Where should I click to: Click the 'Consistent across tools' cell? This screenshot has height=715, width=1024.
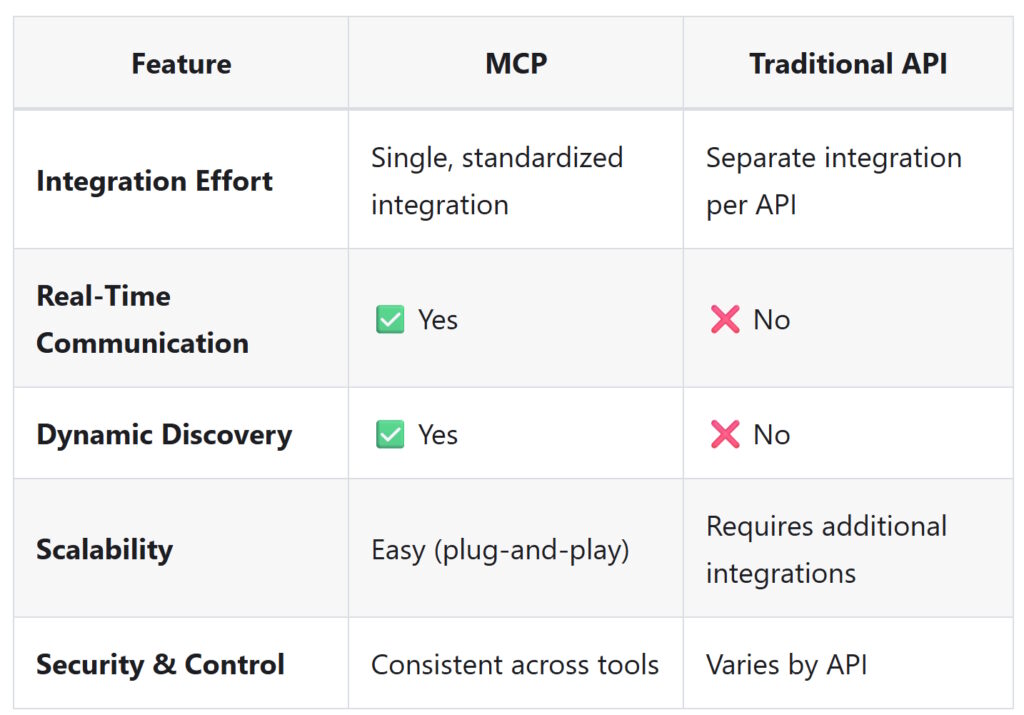pos(515,665)
